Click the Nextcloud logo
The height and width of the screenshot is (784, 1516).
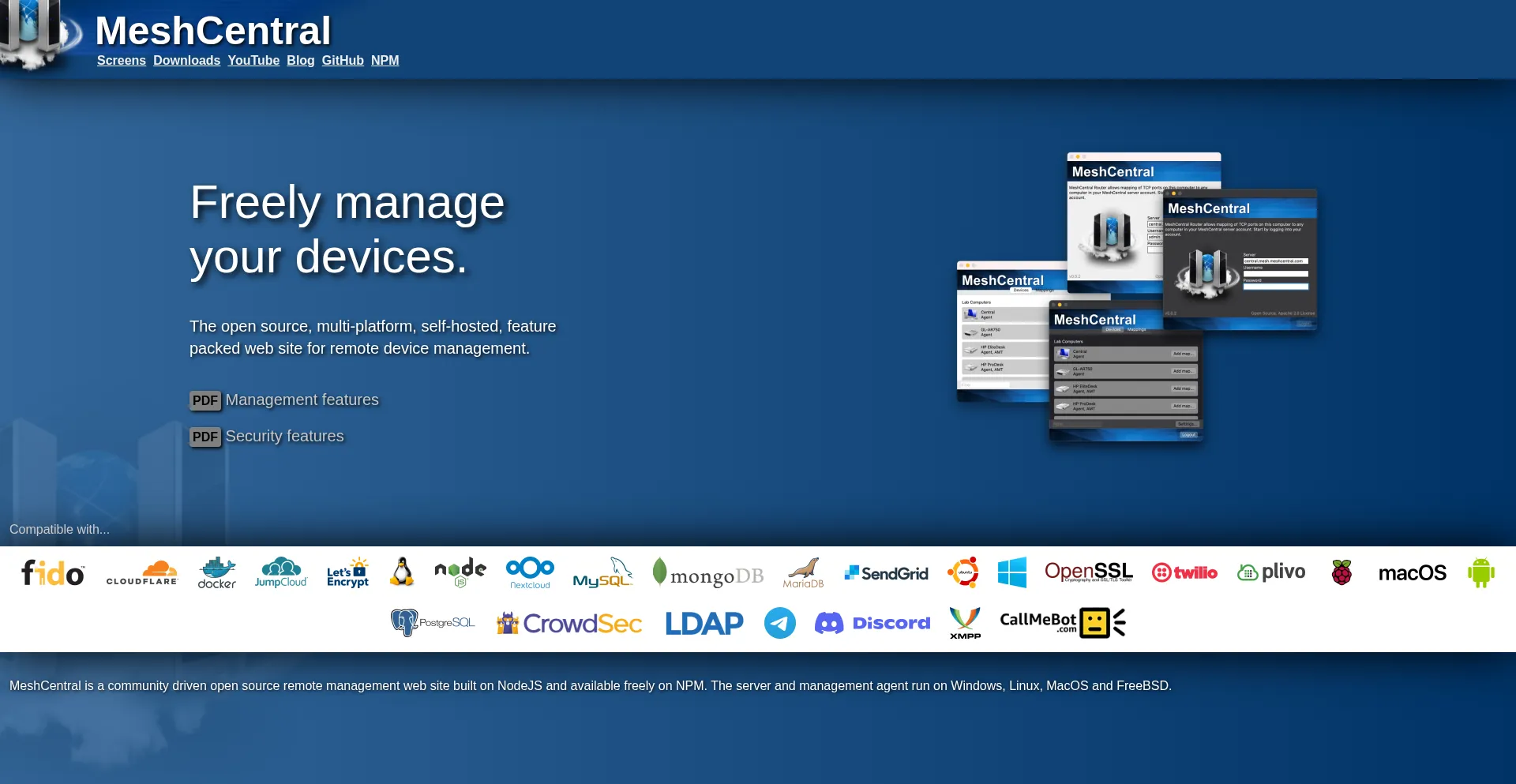tap(530, 573)
